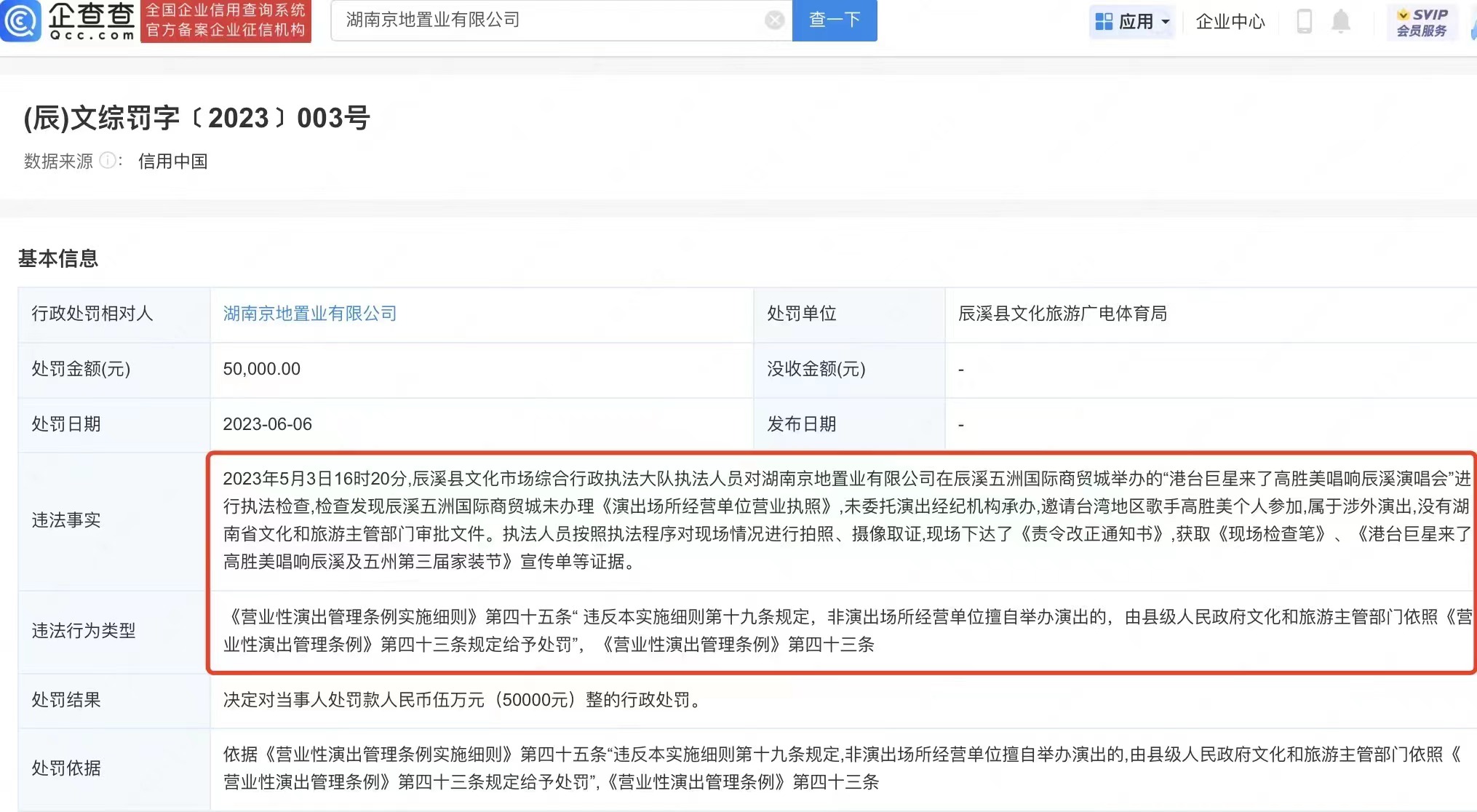
Task: Click the 处罚结果 label cell
Action: pyautogui.click(x=114, y=701)
